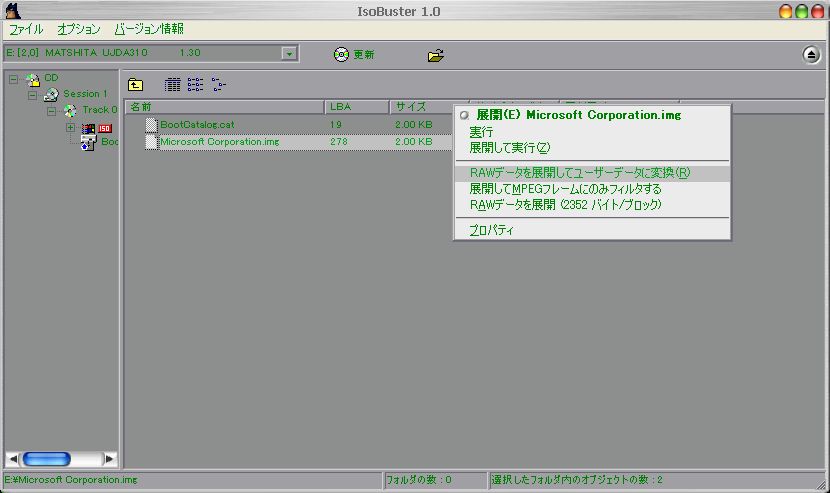Image resolution: width=830 pixels, height=493 pixels.
Task: Click the 更新 refresh label
Action: [364, 55]
